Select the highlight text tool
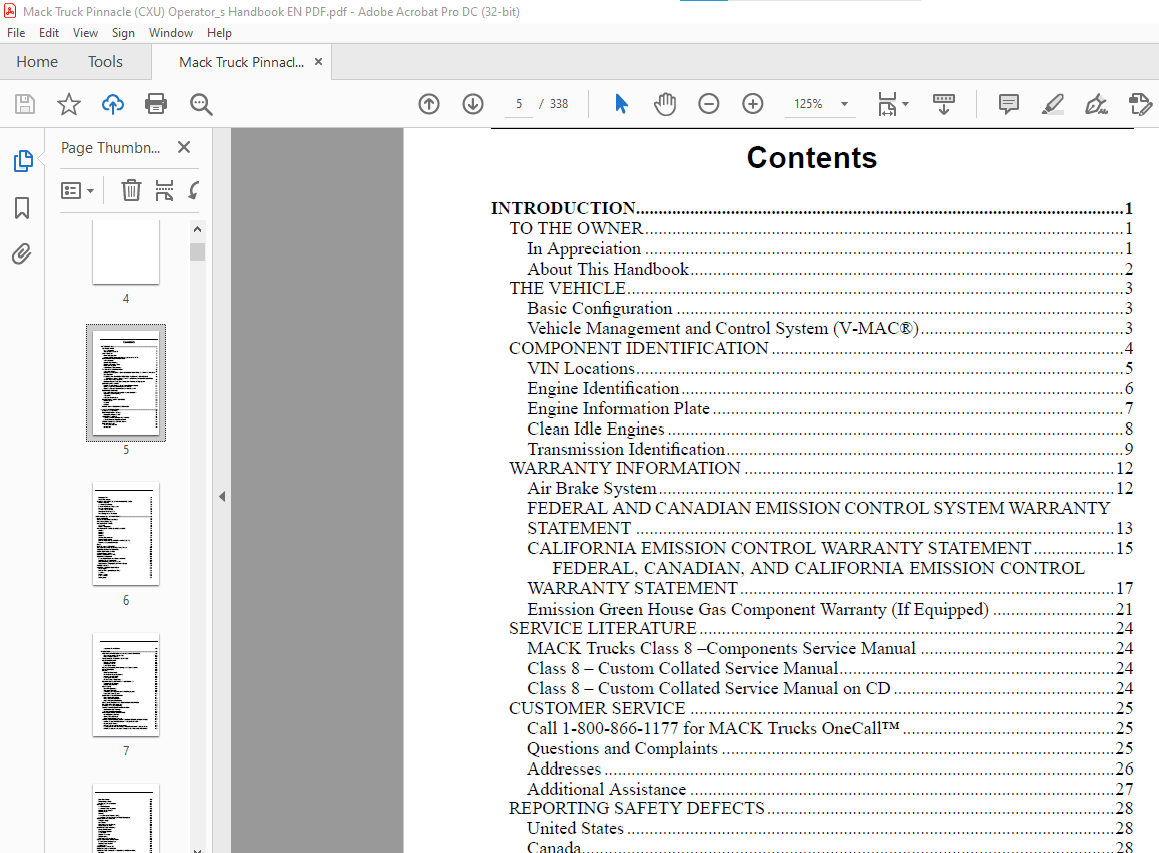This screenshot has height=853, width=1159. 1053,104
